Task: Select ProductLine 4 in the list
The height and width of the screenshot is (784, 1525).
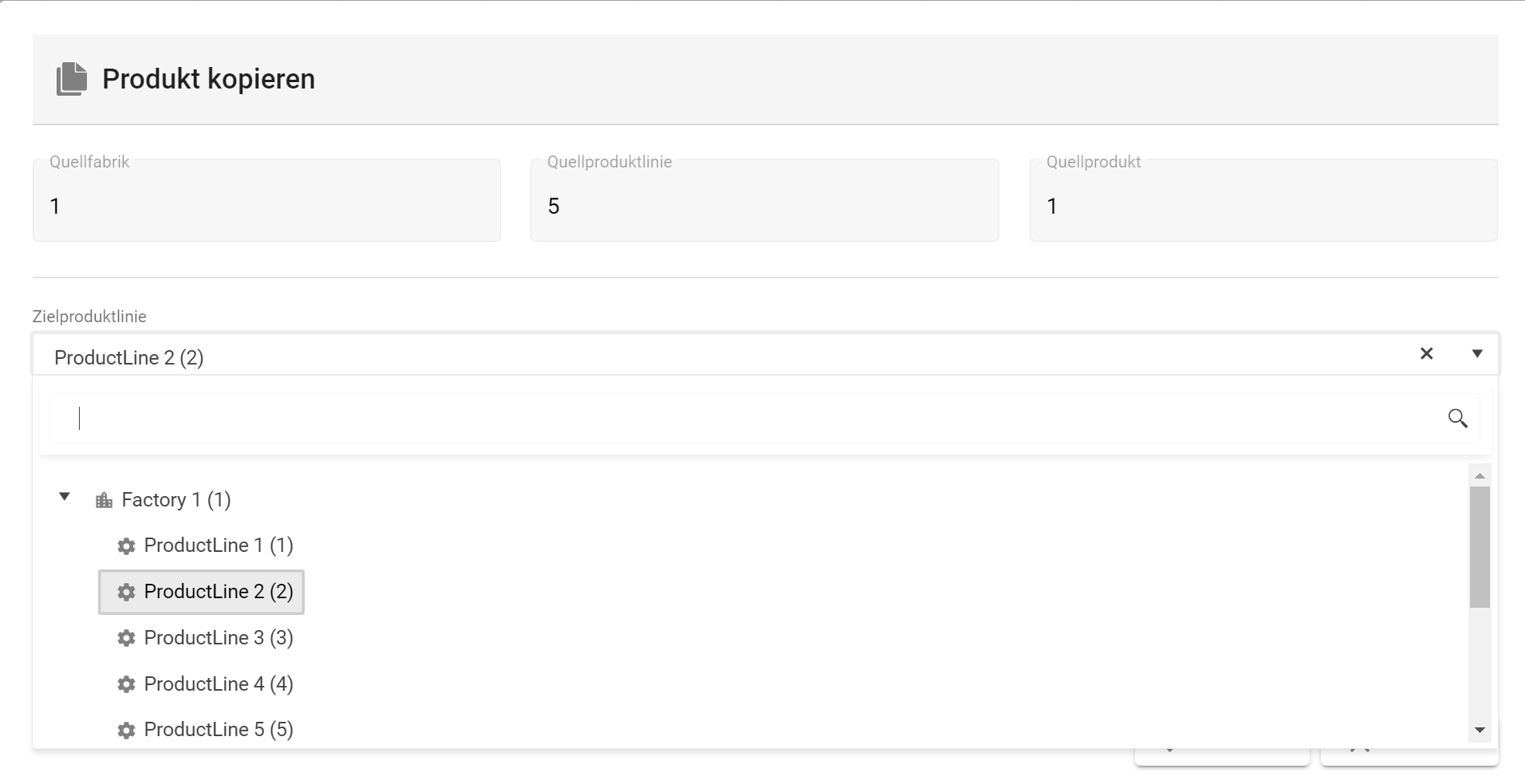Action: [219, 684]
